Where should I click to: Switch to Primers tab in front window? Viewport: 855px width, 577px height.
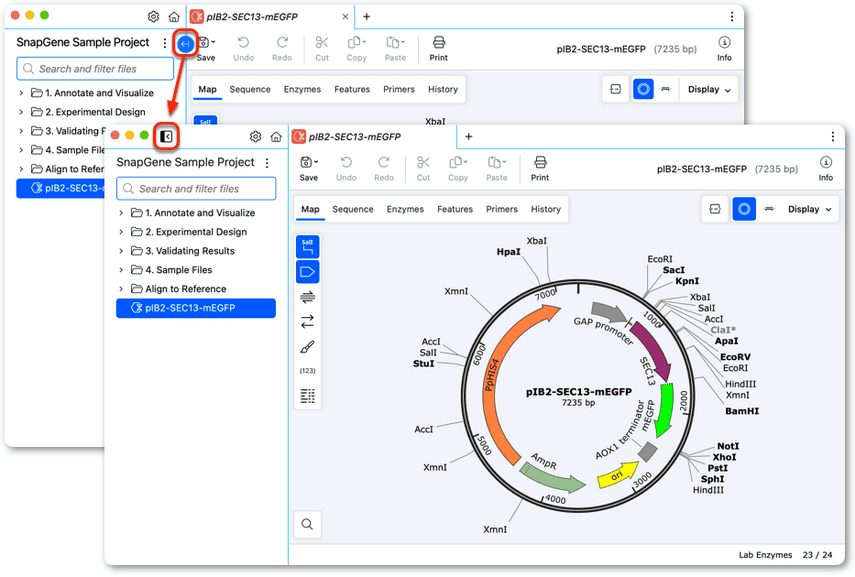click(502, 209)
